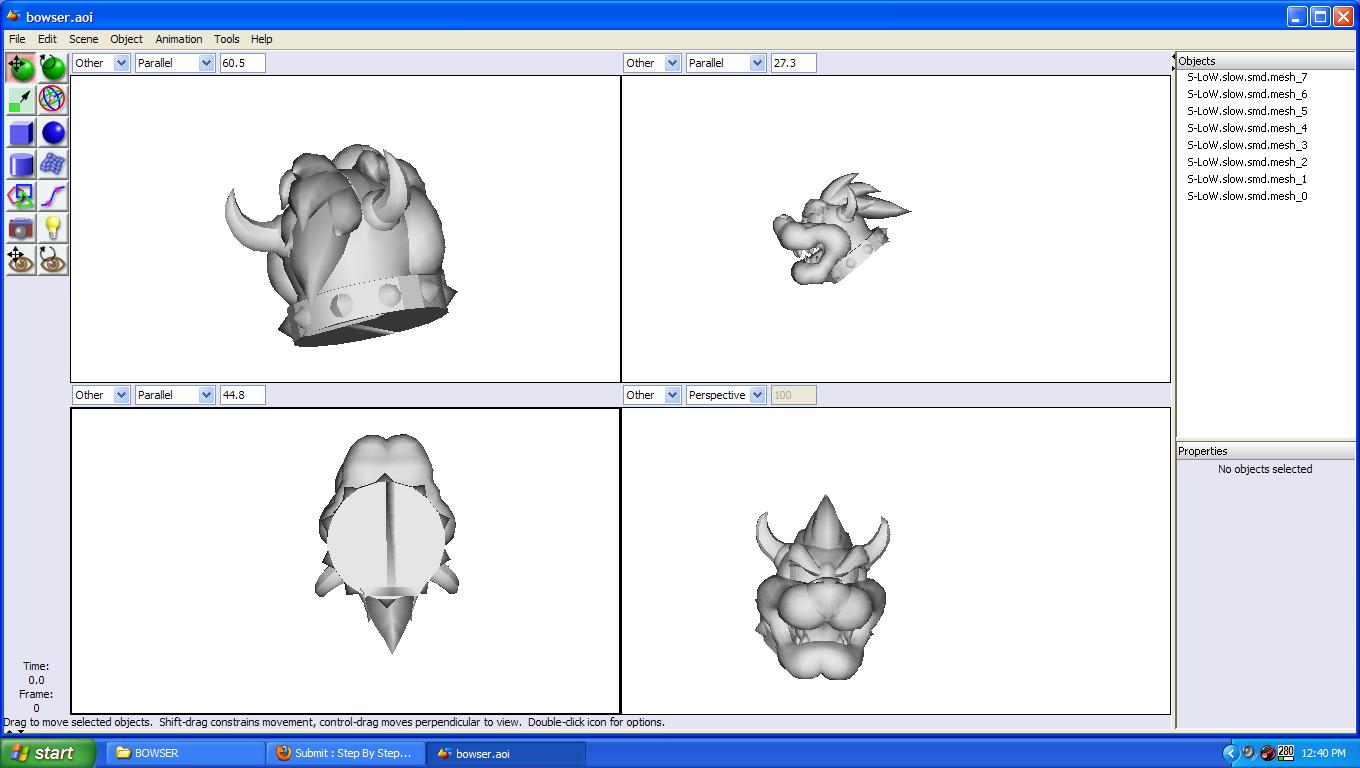The width and height of the screenshot is (1360, 768).
Task: Click the 12:40 PM taskbar clock
Action: point(1324,753)
